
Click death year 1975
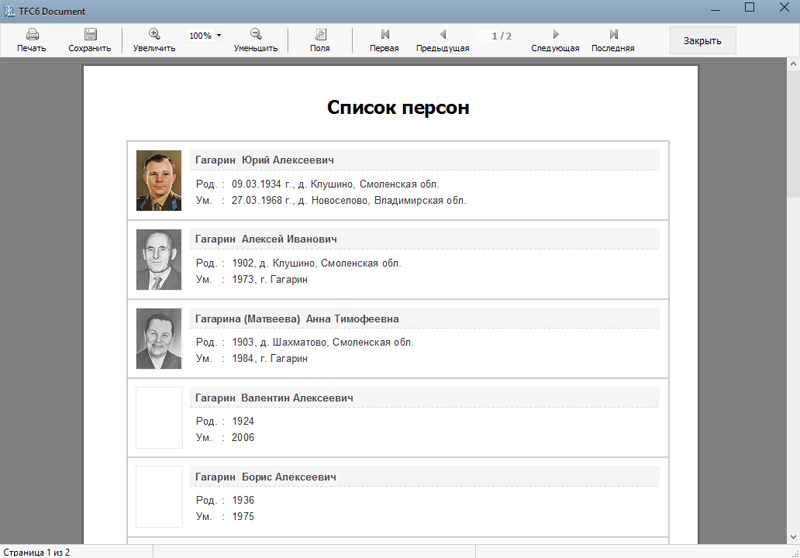pos(243,517)
